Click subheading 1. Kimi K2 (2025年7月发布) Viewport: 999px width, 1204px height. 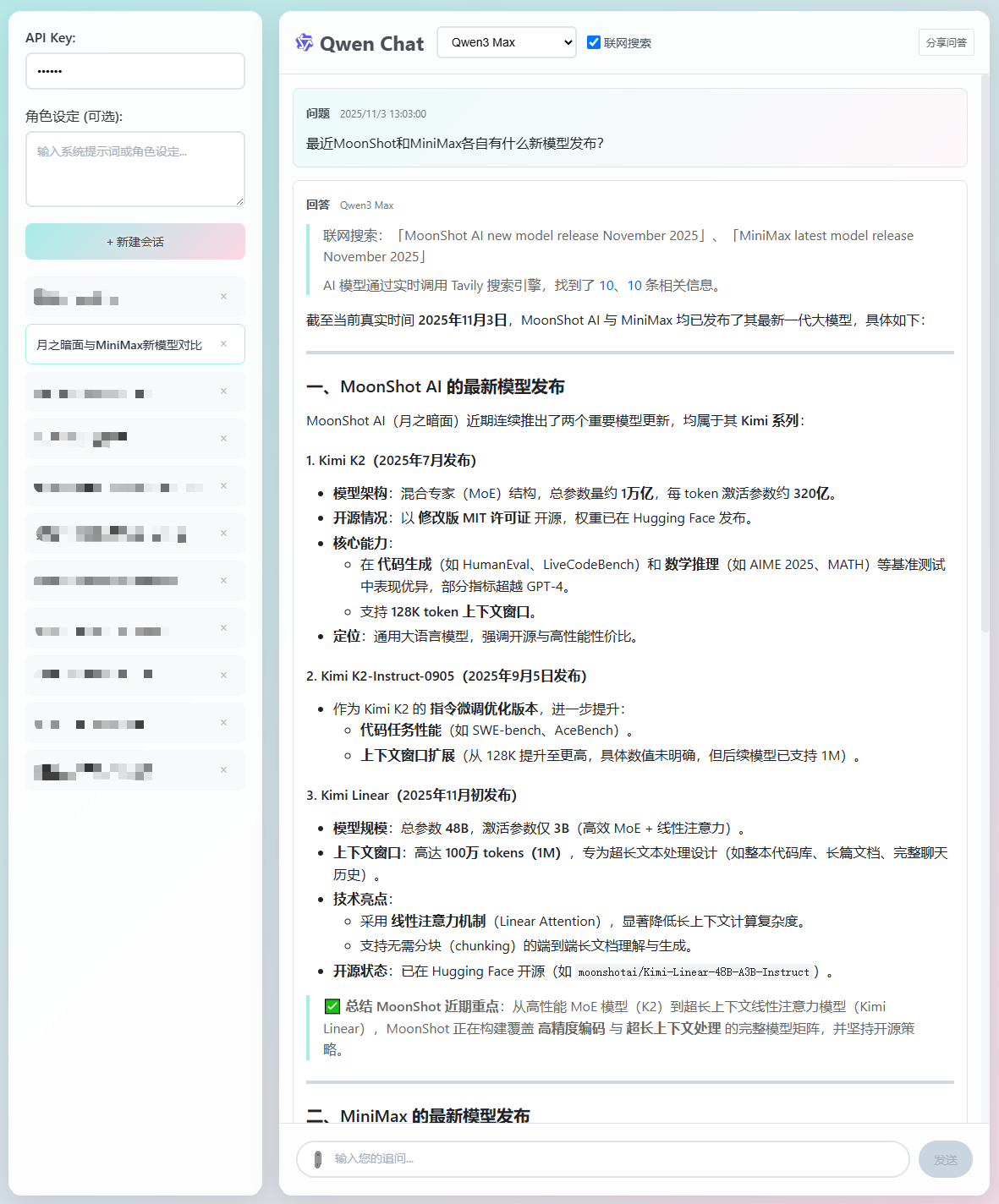click(x=392, y=461)
